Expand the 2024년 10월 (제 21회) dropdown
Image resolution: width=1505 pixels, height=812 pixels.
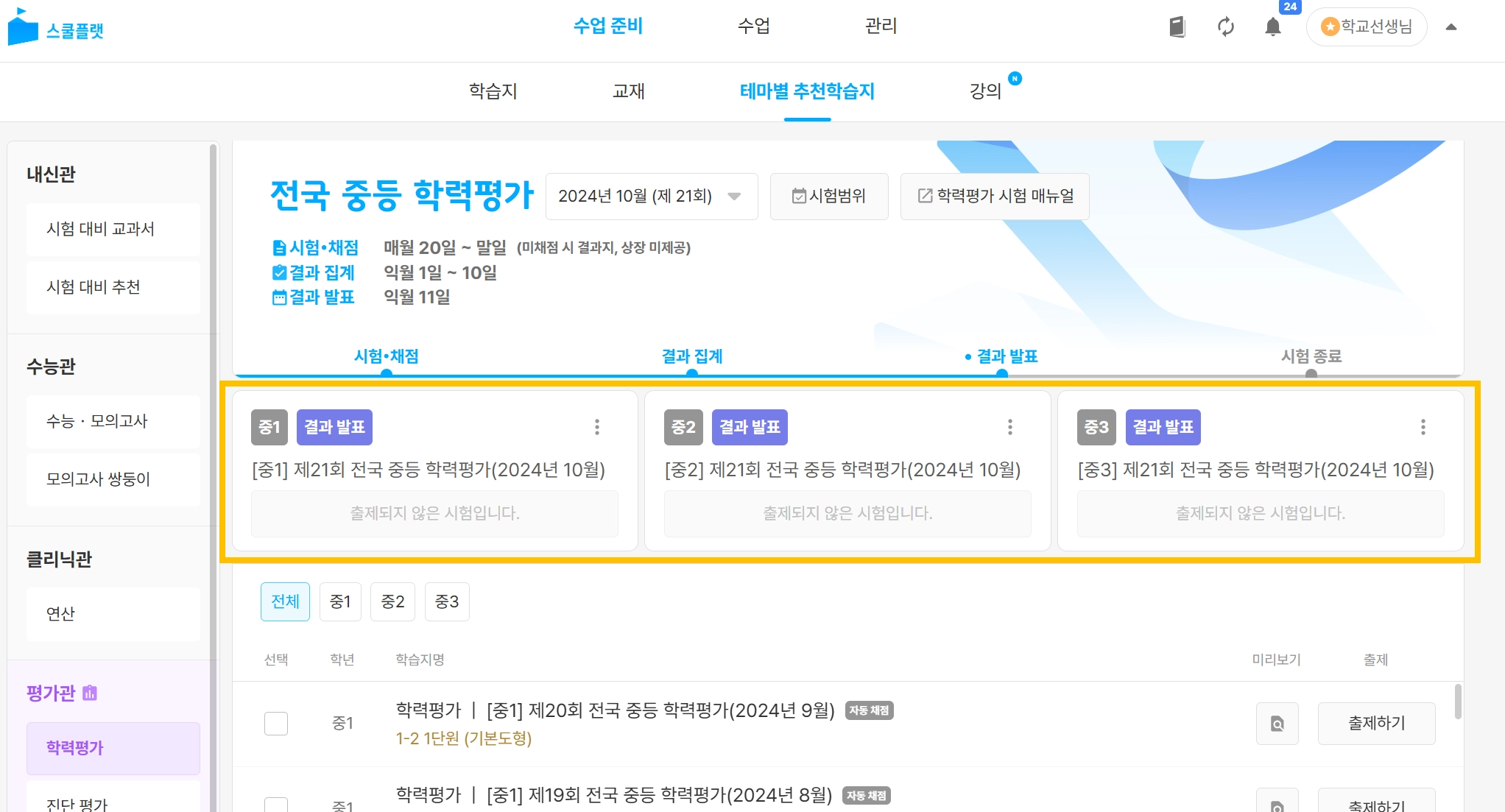click(x=651, y=197)
